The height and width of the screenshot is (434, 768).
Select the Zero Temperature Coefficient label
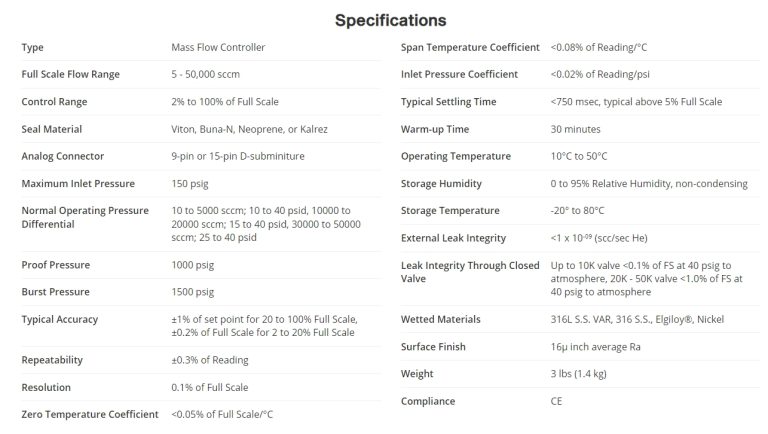pos(90,414)
